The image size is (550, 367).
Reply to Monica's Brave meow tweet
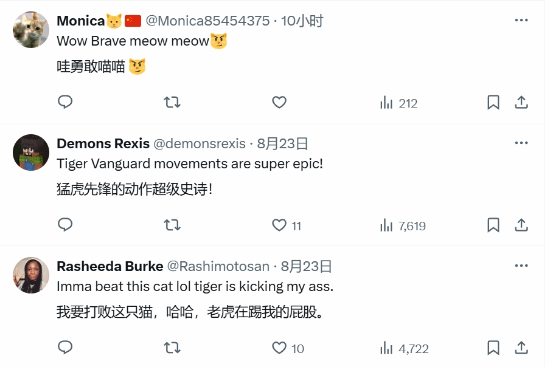(x=65, y=102)
